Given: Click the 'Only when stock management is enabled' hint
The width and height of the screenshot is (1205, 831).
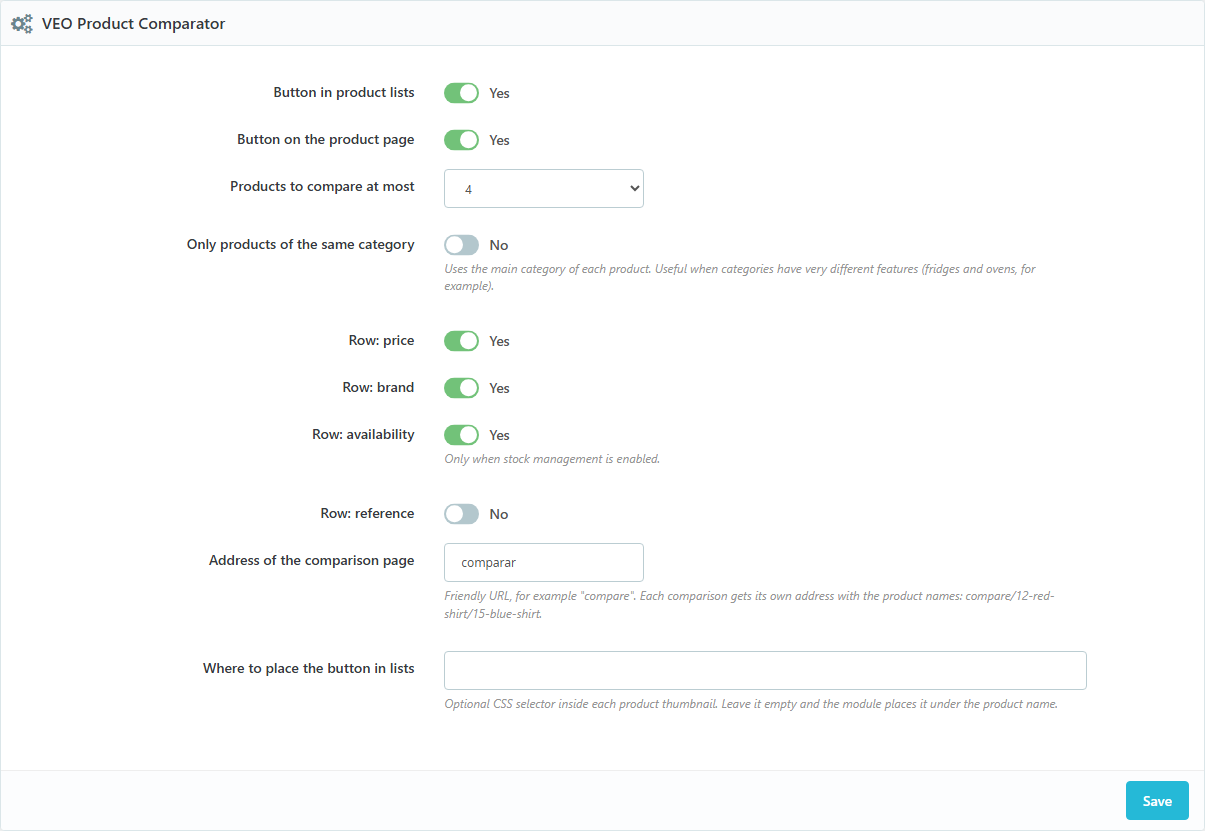Looking at the screenshot, I should (552, 460).
